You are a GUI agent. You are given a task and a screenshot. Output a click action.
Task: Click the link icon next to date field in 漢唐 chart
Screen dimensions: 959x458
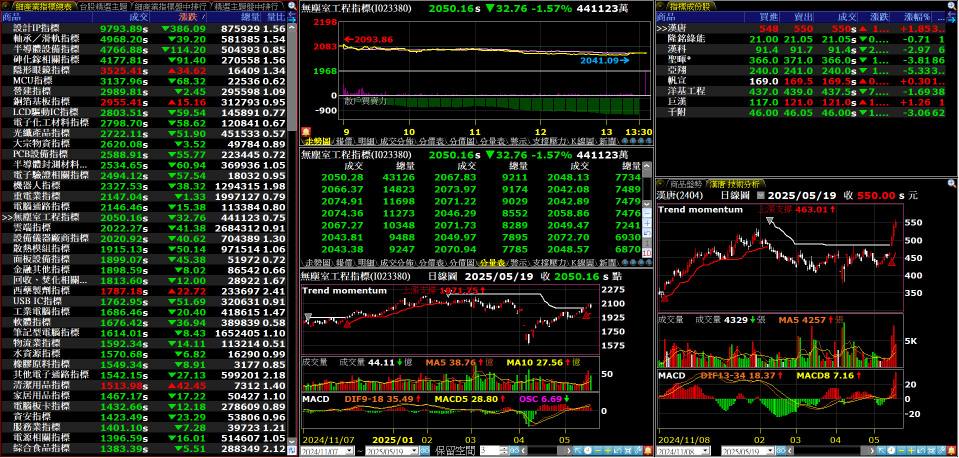780,451
